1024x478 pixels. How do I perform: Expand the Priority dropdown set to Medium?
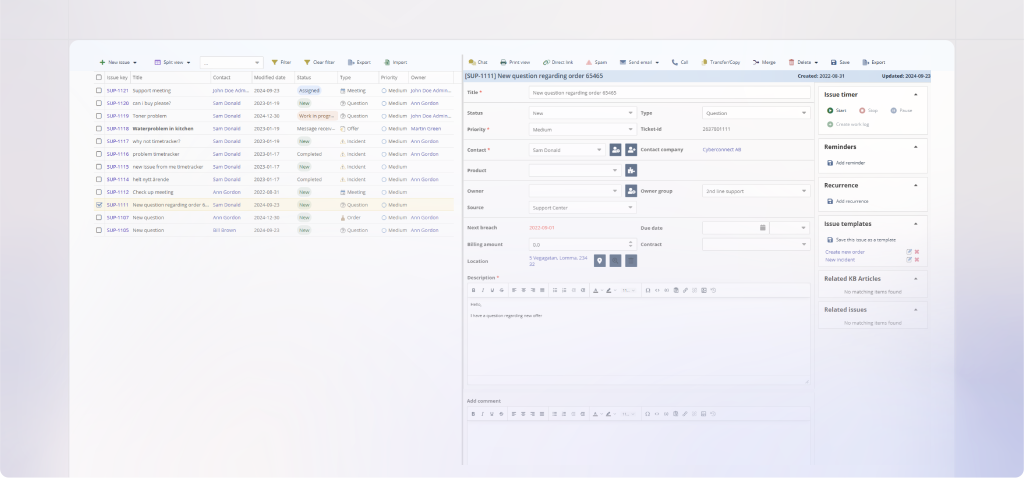point(583,129)
